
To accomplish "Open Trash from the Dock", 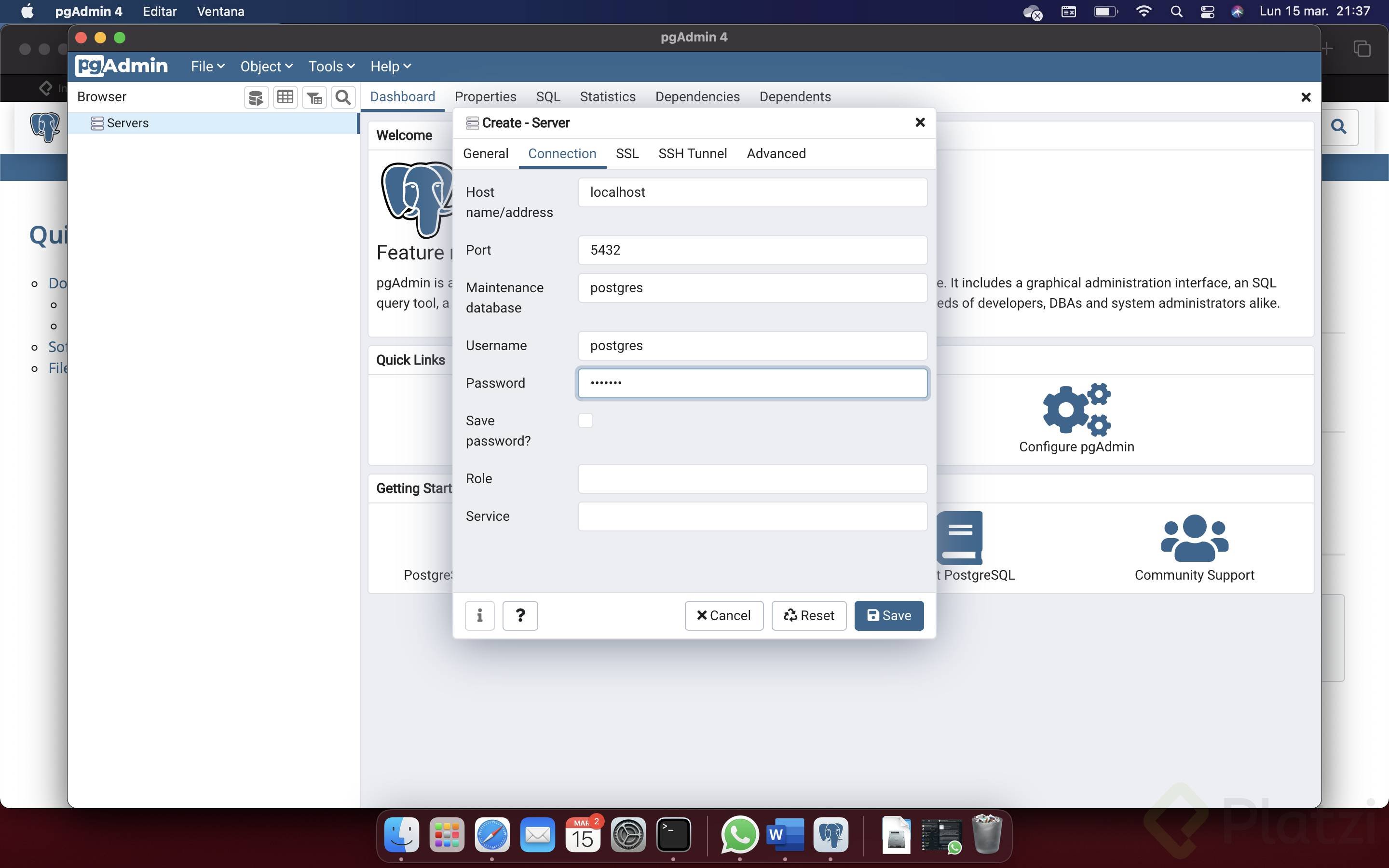I will pyautogui.click(x=987, y=834).
